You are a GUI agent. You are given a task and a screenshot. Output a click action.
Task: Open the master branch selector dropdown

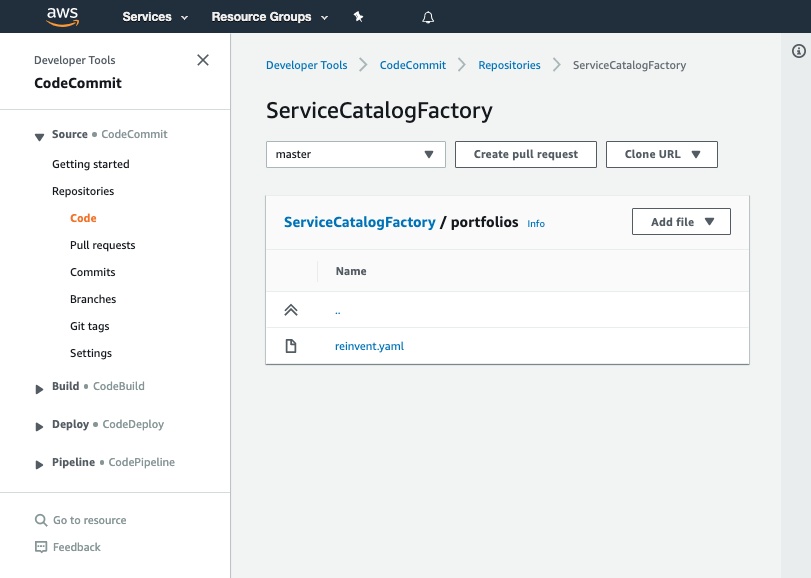(356, 155)
